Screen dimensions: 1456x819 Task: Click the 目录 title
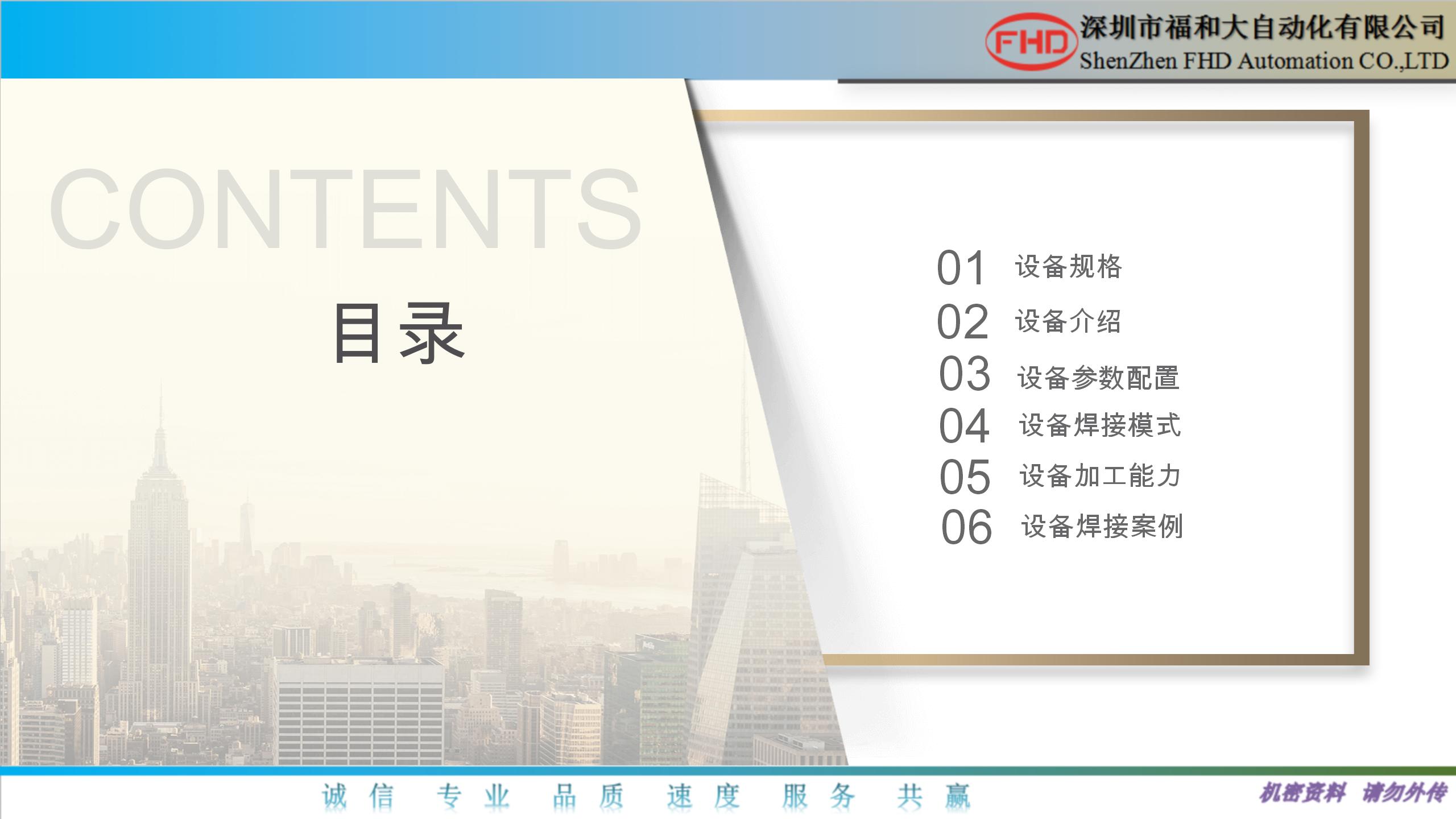[x=399, y=333]
